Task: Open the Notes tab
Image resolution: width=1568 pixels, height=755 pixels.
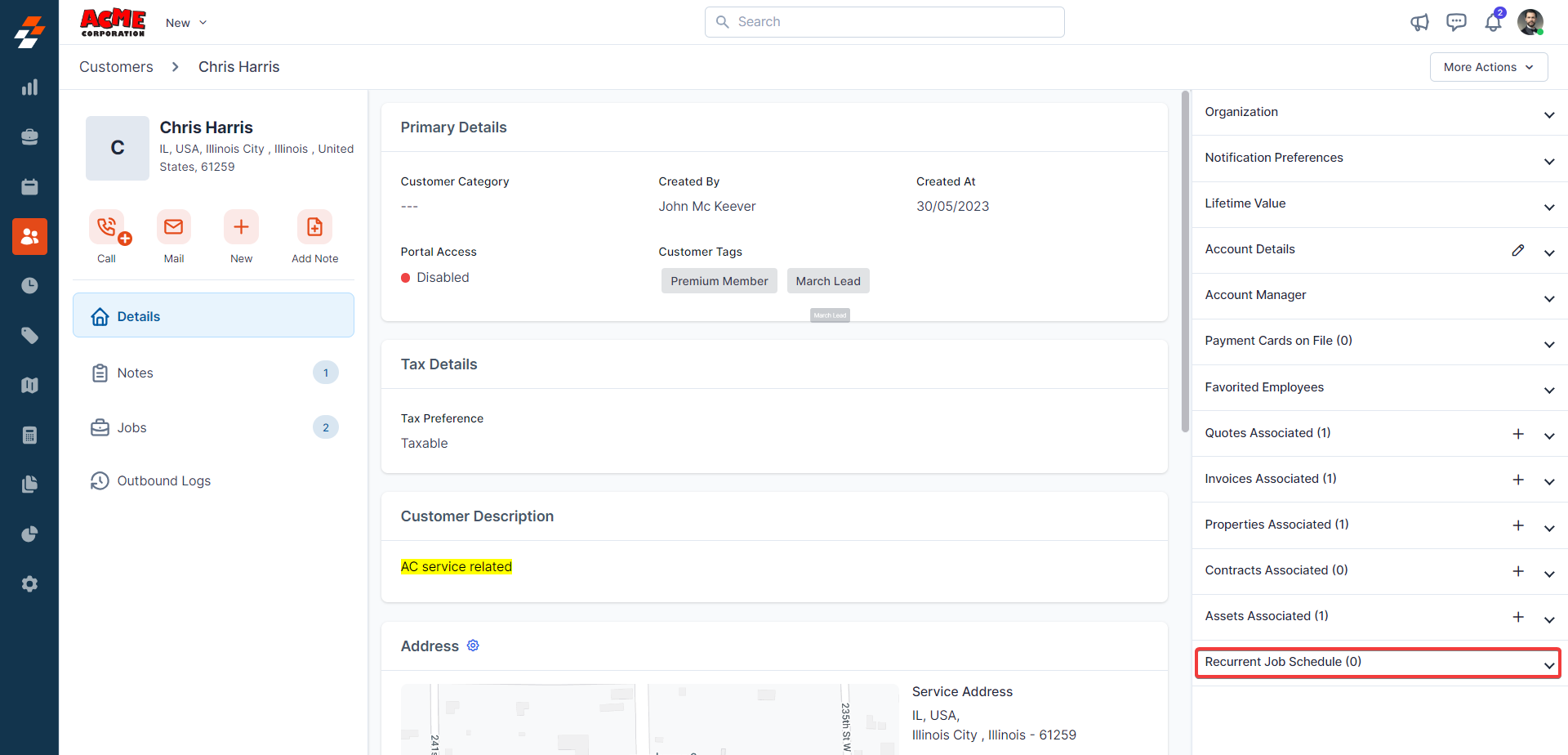Action: [136, 373]
